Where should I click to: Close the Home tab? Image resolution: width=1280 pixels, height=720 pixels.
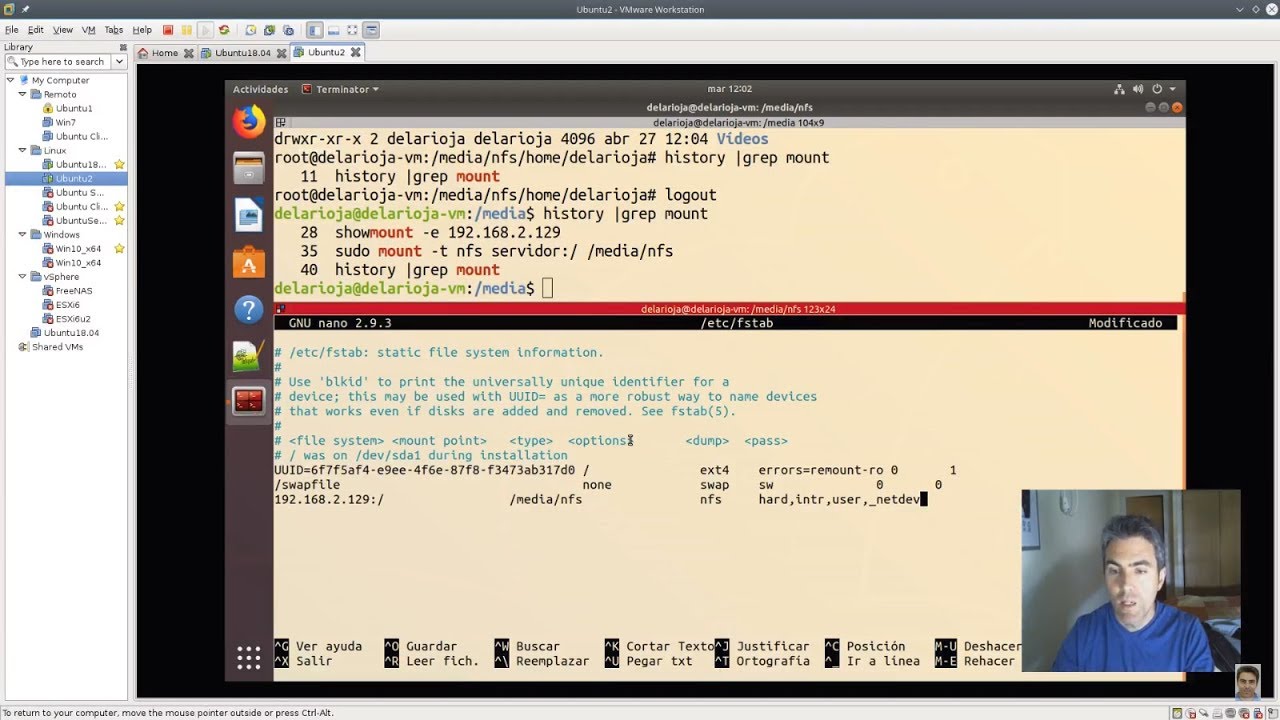pos(188,53)
